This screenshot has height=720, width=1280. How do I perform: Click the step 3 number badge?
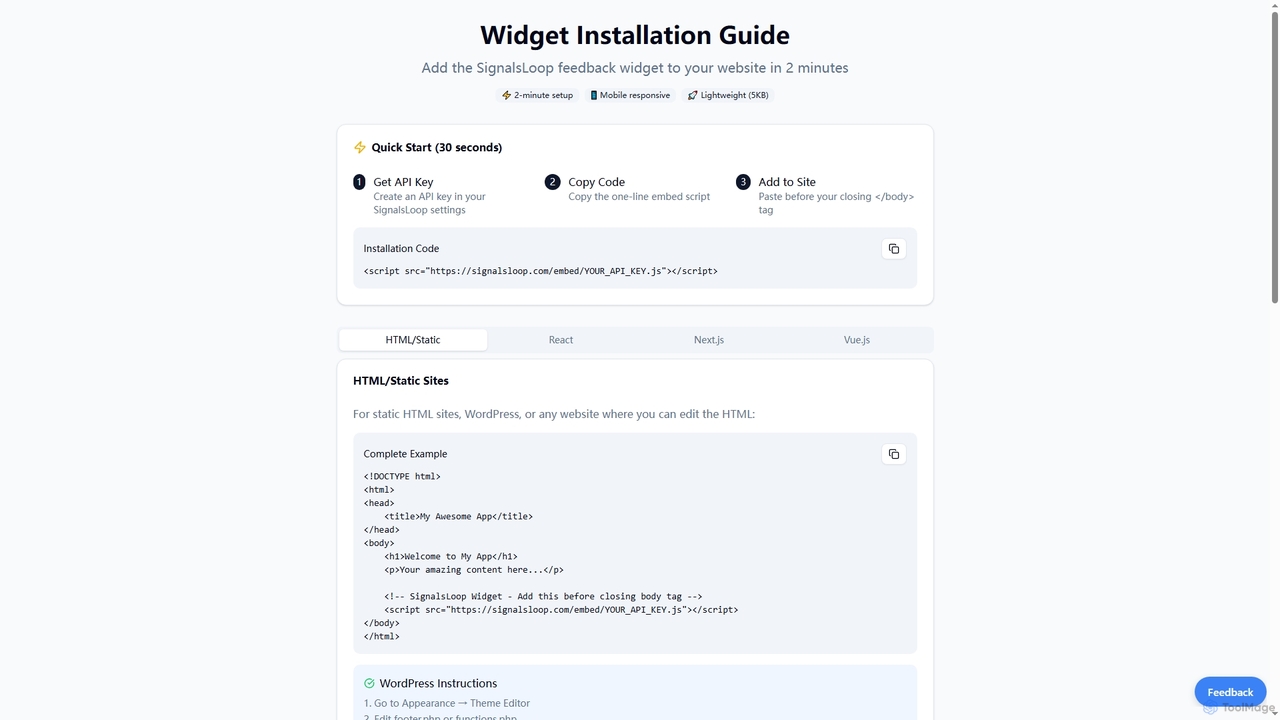click(x=743, y=182)
